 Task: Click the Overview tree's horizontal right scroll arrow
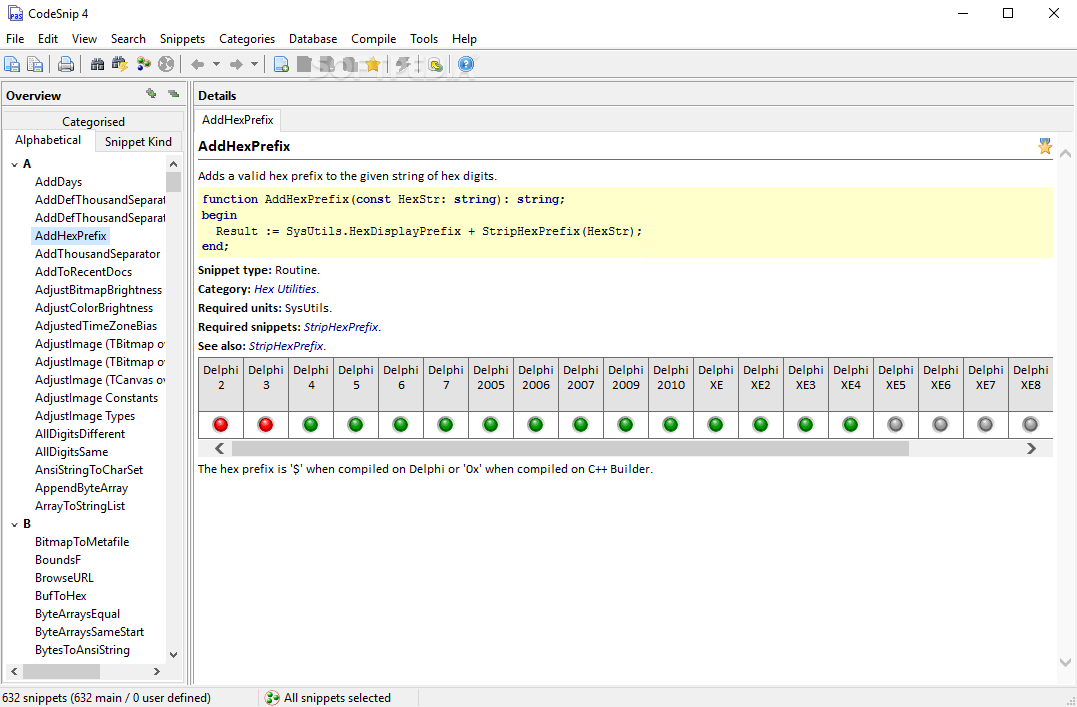tap(157, 671)
